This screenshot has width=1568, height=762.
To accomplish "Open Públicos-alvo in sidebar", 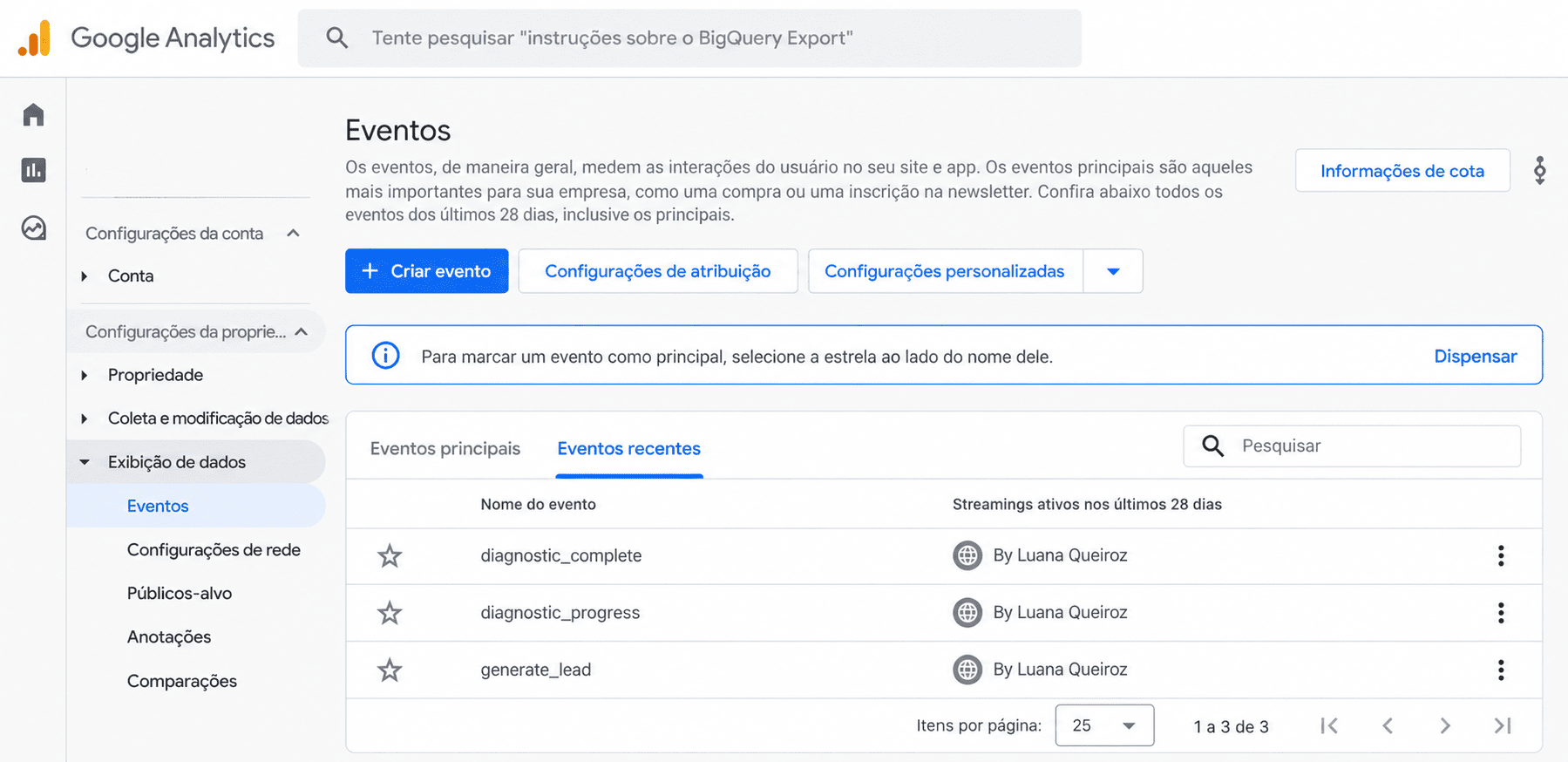I will point(180,594).
